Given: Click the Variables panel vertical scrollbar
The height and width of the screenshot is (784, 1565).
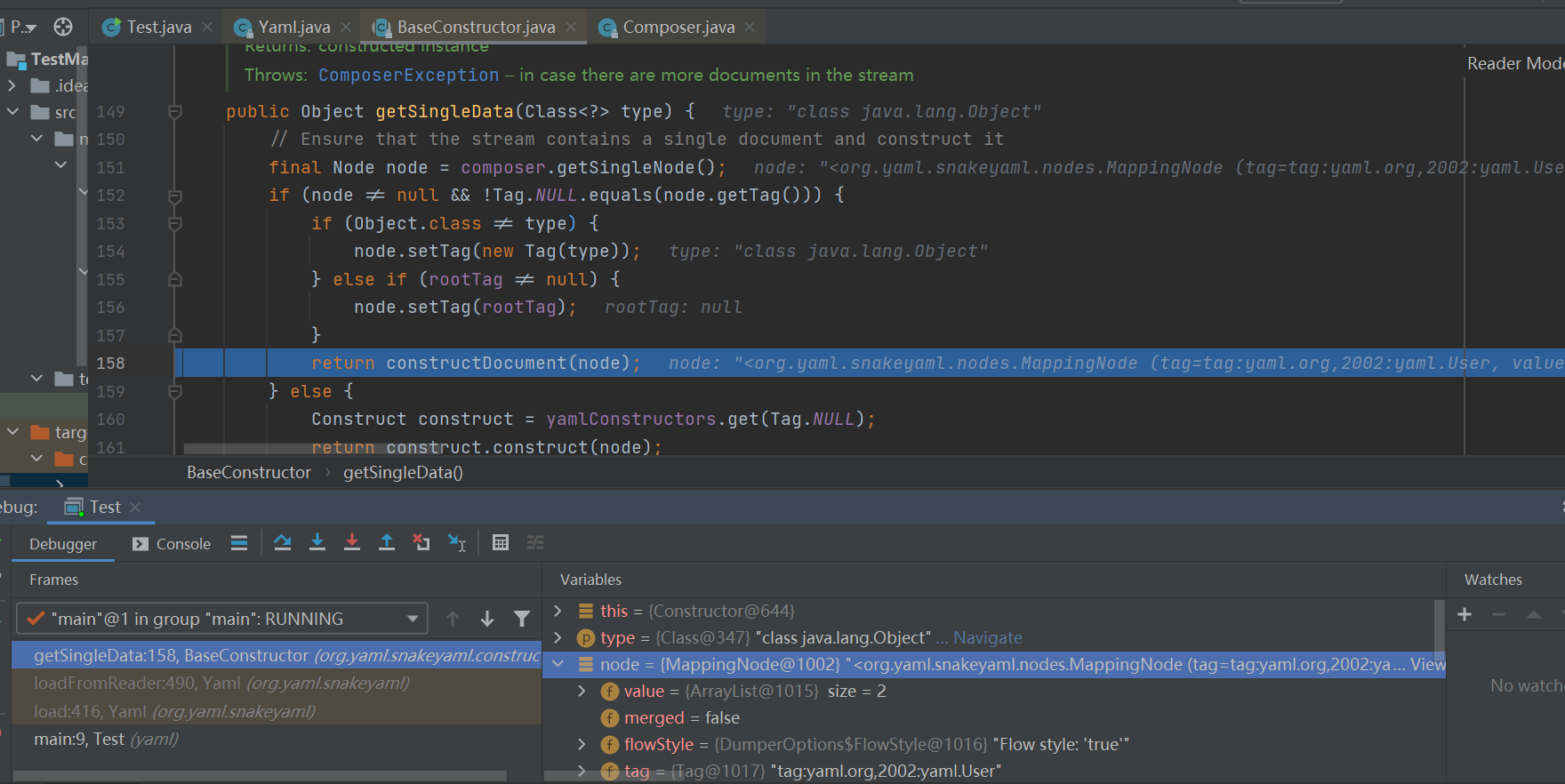Looking at the screenshot, I should tap(1439, 631).
